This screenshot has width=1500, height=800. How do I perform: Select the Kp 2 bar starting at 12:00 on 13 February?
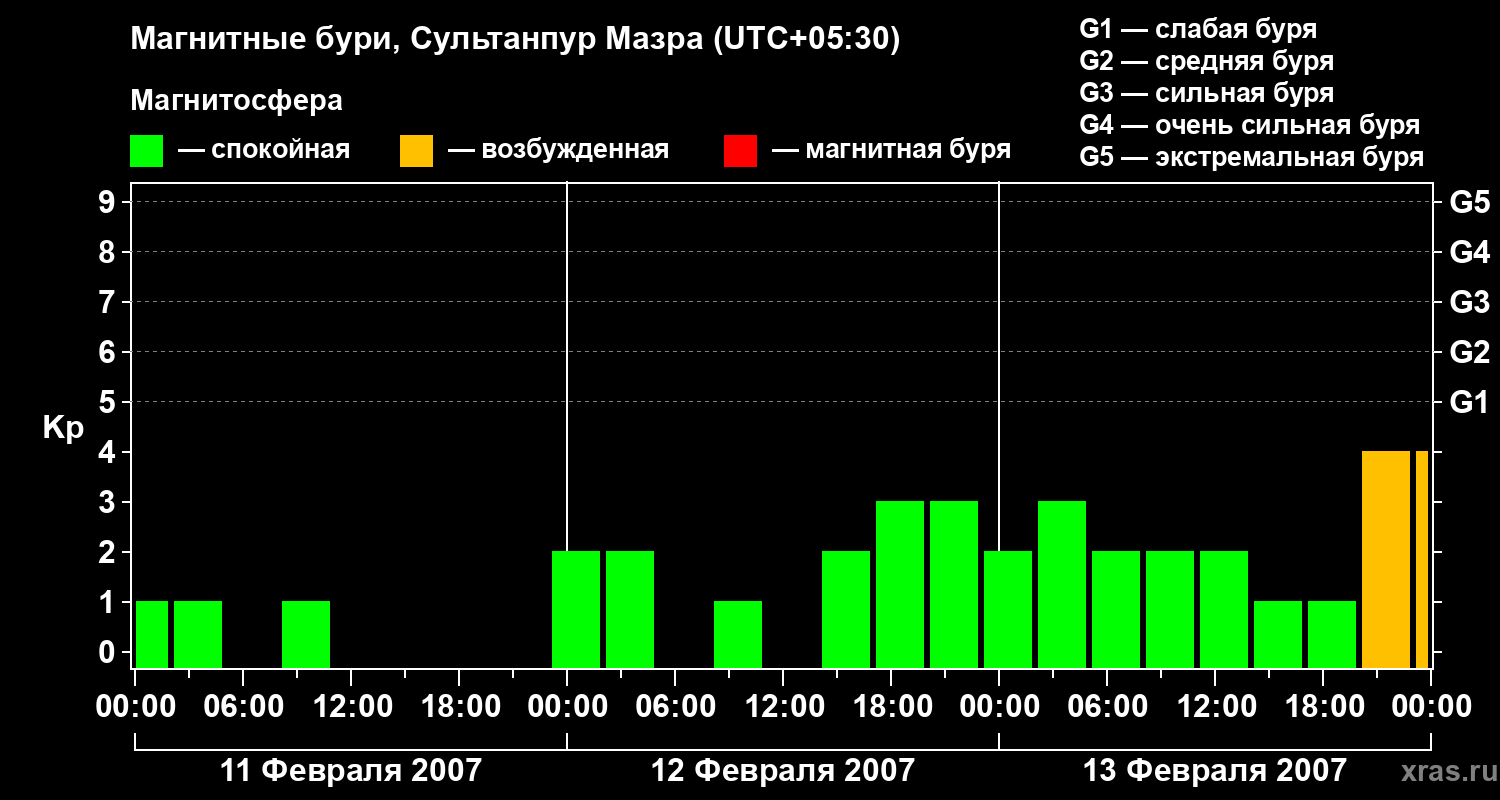pyautogui.click(x=1224, y=610)
